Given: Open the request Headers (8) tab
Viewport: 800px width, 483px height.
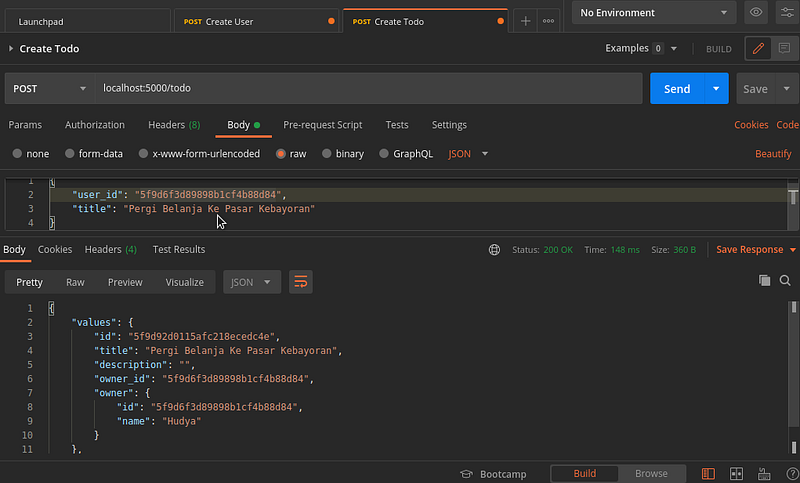Looking at the screenshot, I should [x=174, y=124].
